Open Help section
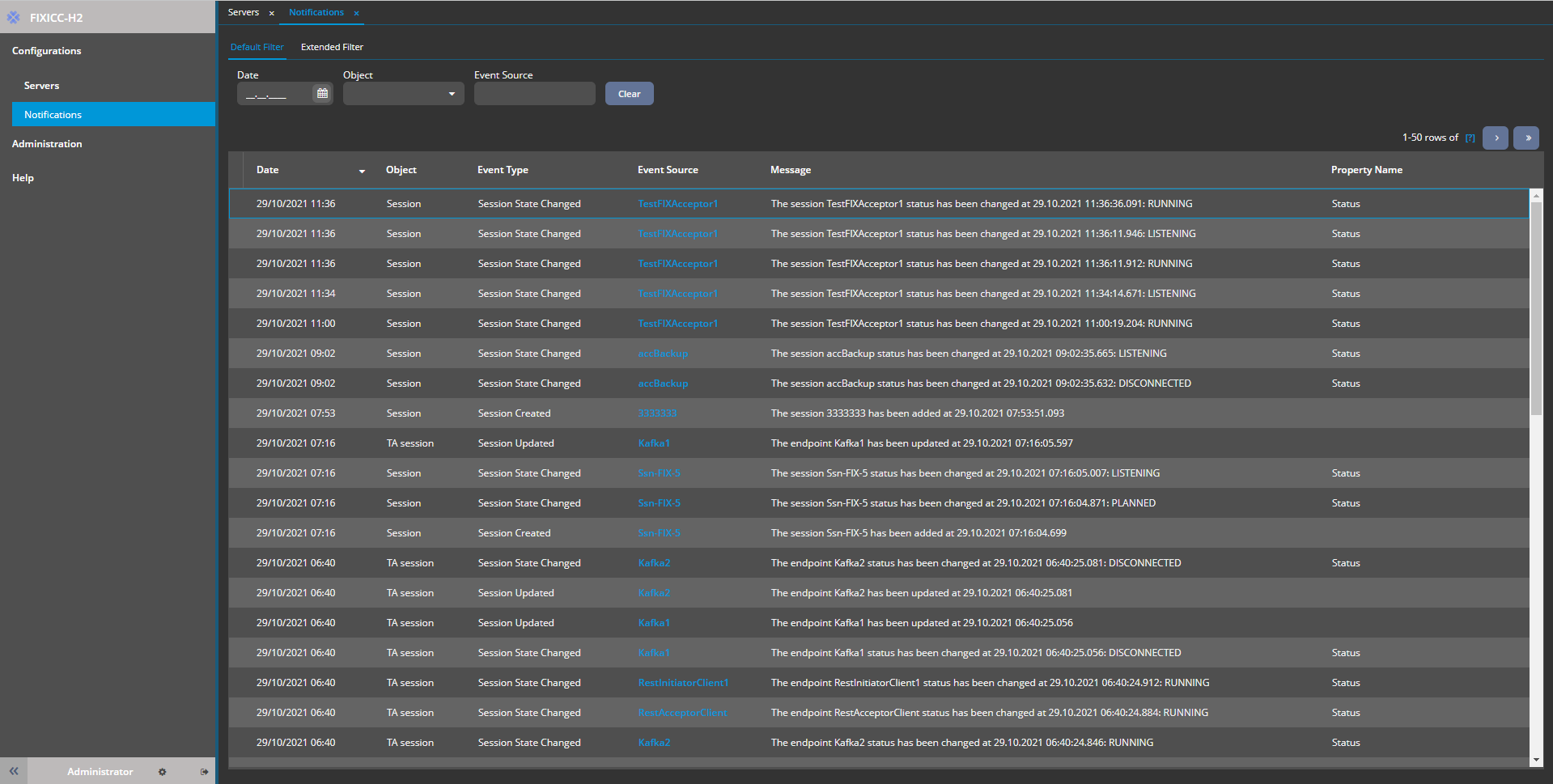The image size is (1553, 784). (x=23, y=177)
